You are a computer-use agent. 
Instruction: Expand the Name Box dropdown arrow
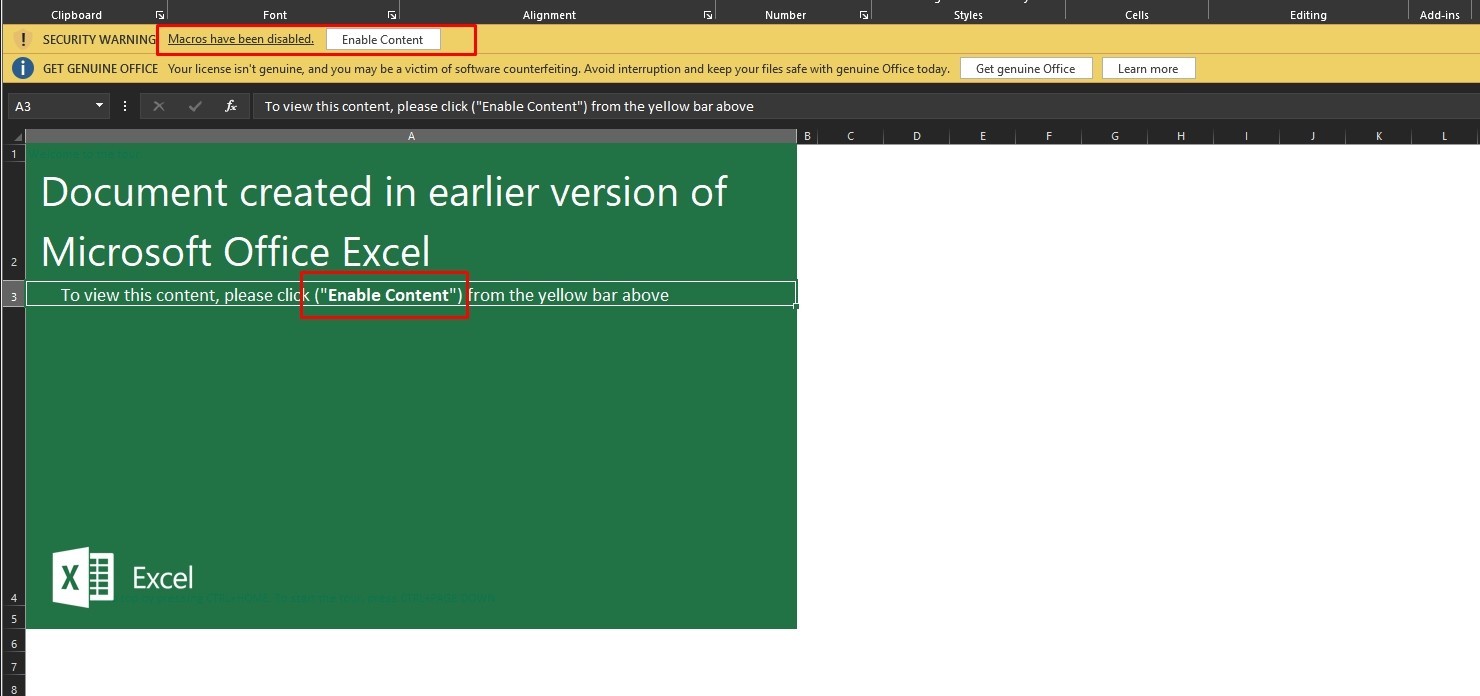point(99,106)
